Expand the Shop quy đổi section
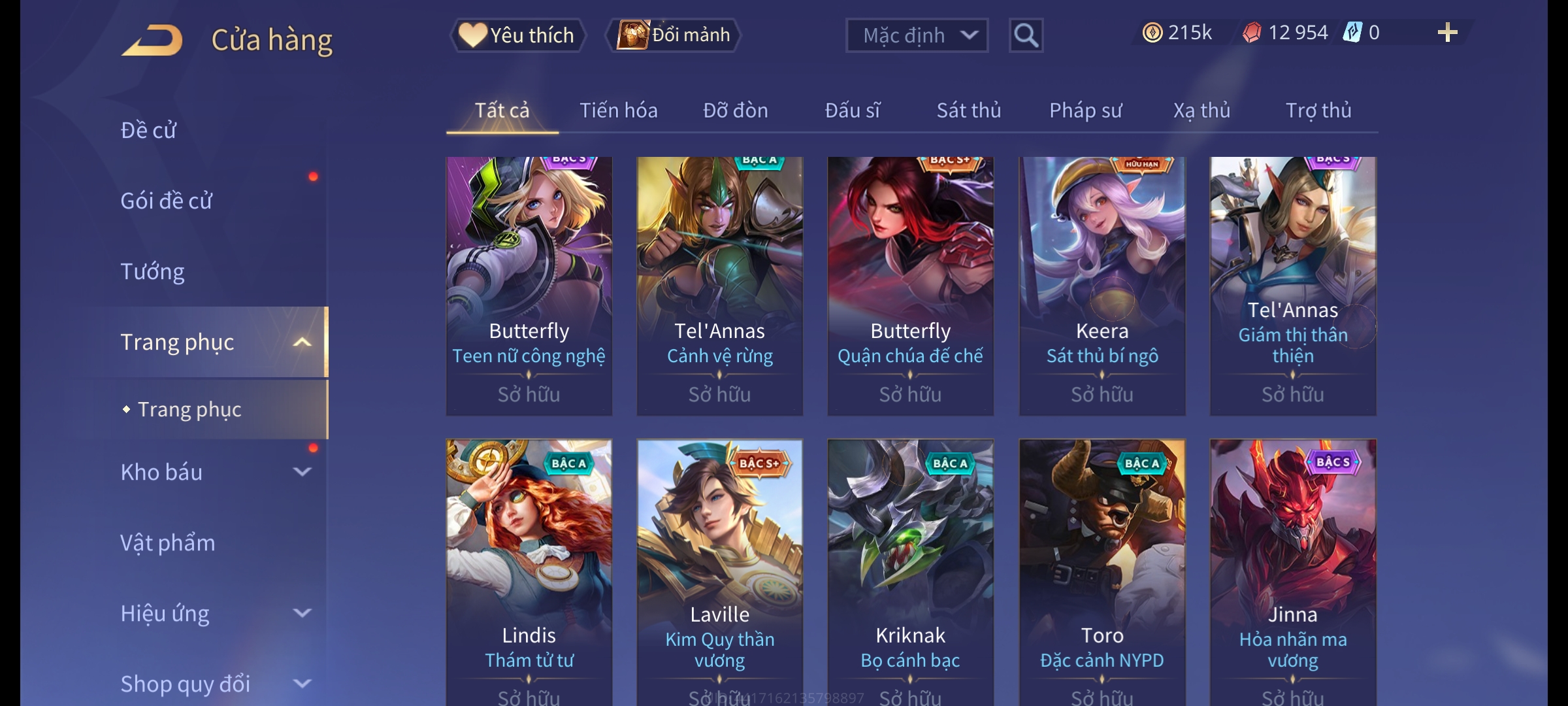This screenshot has width=1568, height=706. pyautogui.click(x=302, y=683)
